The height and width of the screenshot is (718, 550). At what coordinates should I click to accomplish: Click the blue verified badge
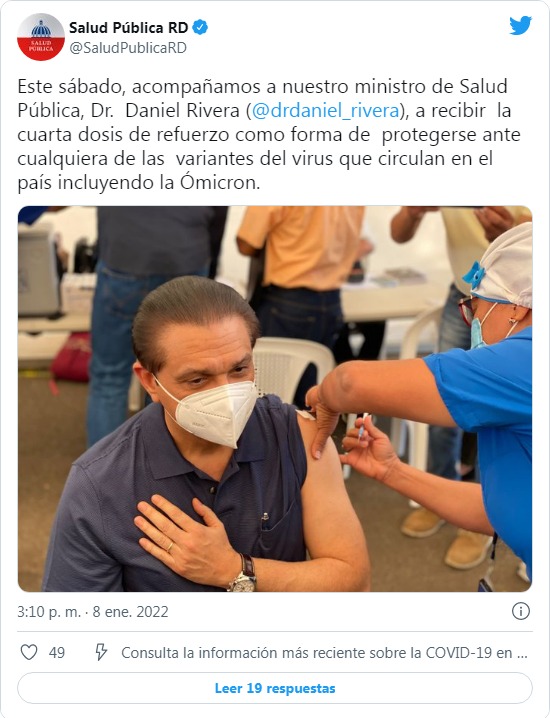tap(200, 27)
